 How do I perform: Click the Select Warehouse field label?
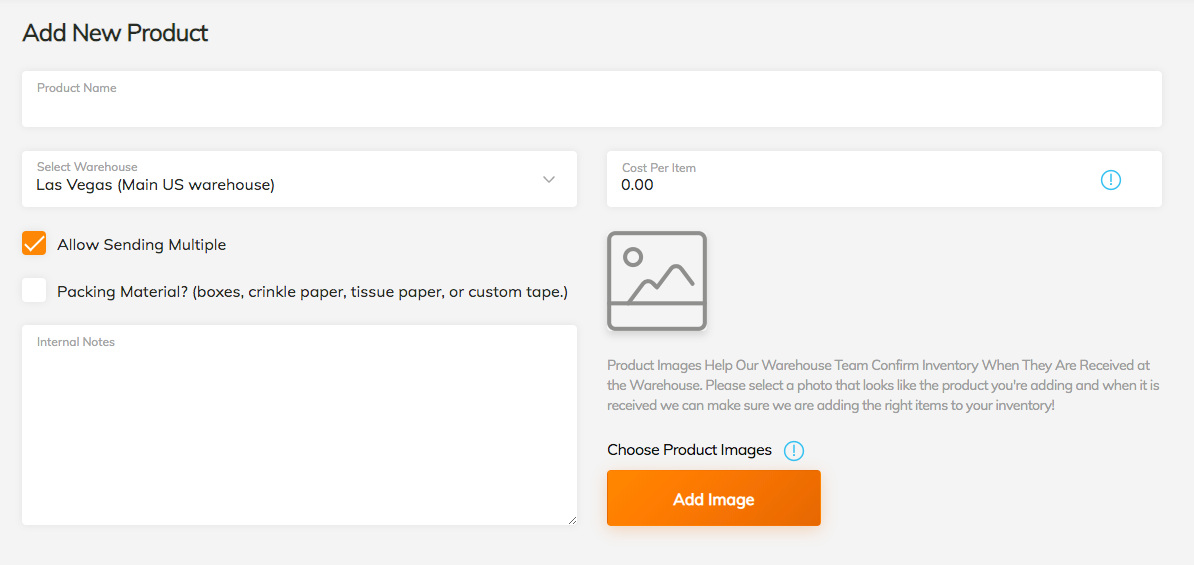[x=87, y=167]
